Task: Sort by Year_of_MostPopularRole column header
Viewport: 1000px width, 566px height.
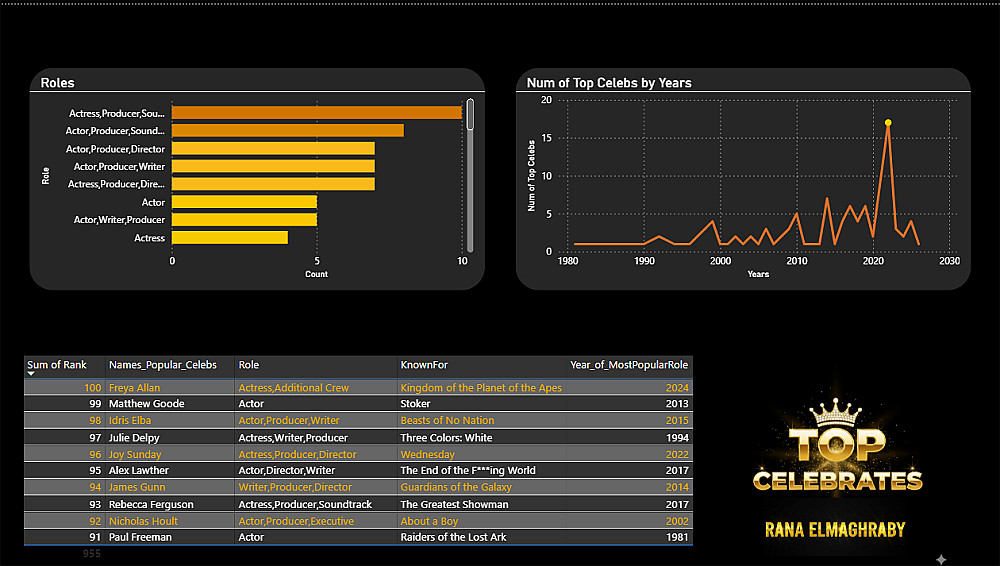Action: [x=629, y=365]
